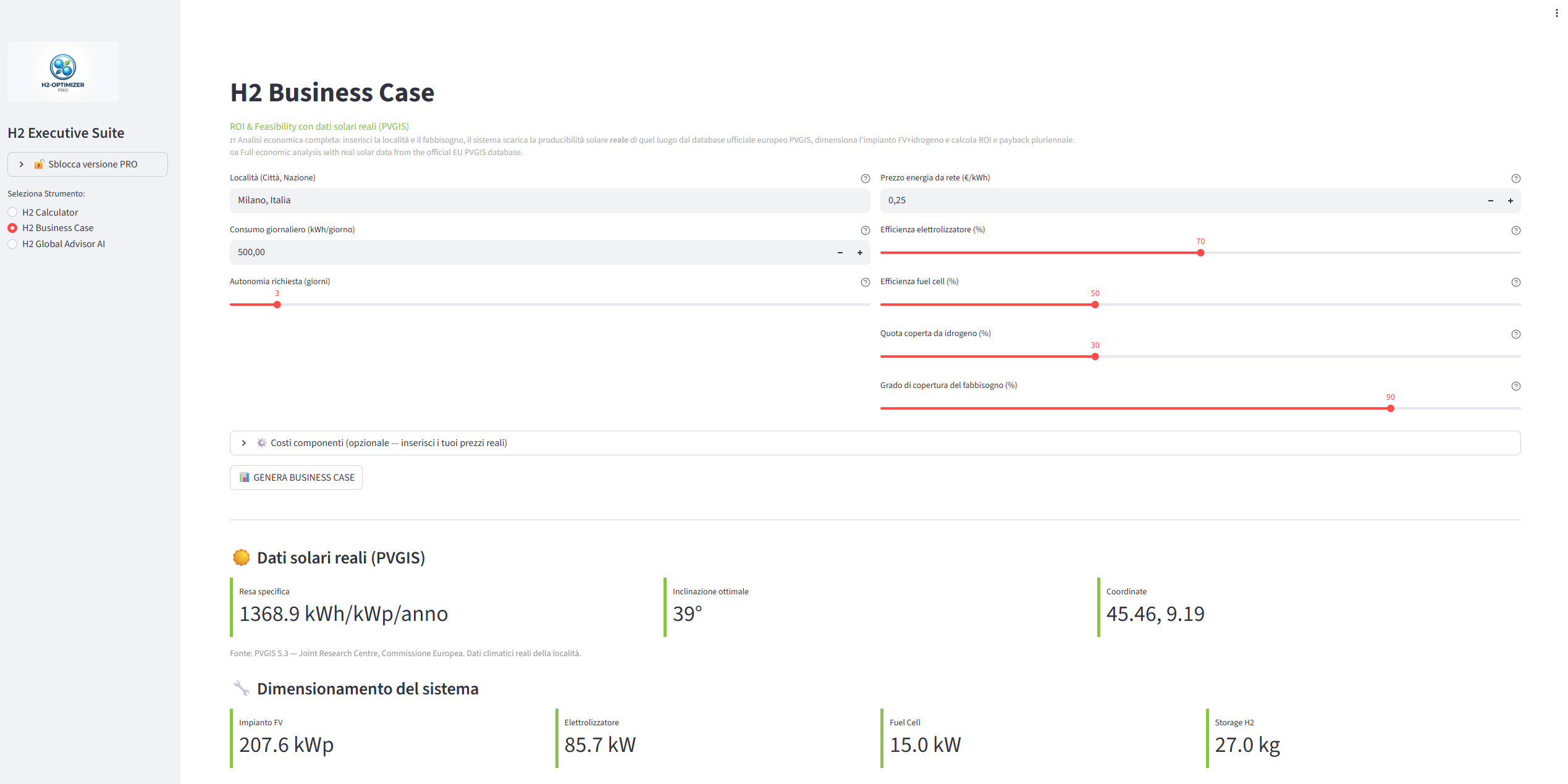
Task: Click the Prezzo energia help icon
Action: tap(1515, 179)
